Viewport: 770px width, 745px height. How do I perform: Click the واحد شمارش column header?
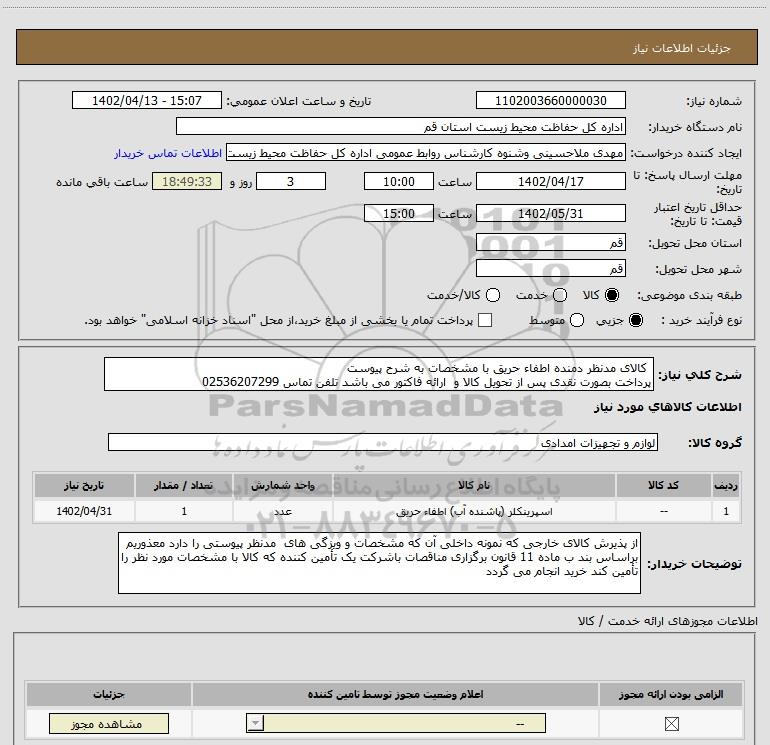283,485
